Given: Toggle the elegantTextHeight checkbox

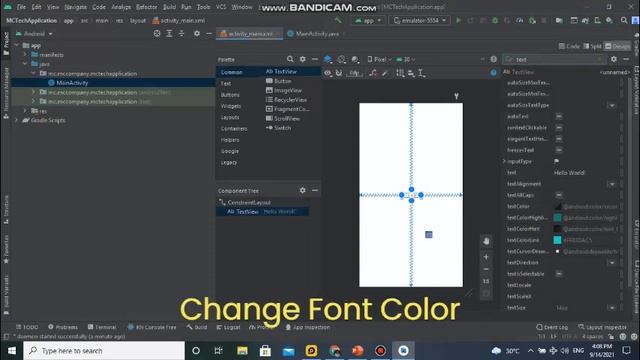Looking at the screenshot, I should pos(559,139).
